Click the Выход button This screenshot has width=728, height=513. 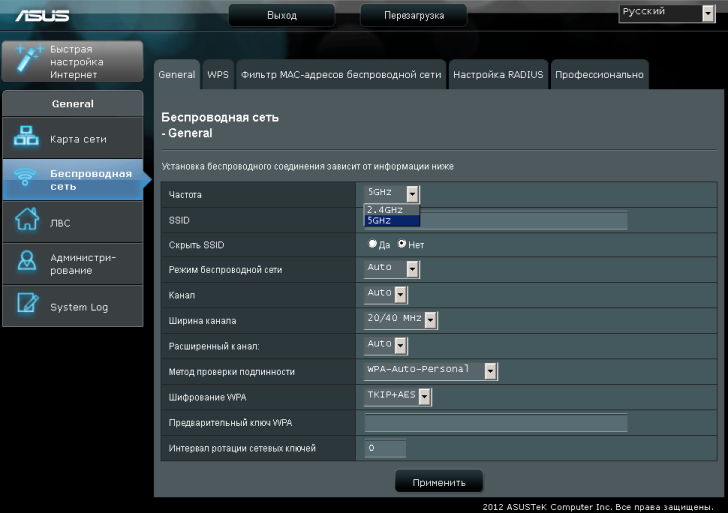pos(282,16)
